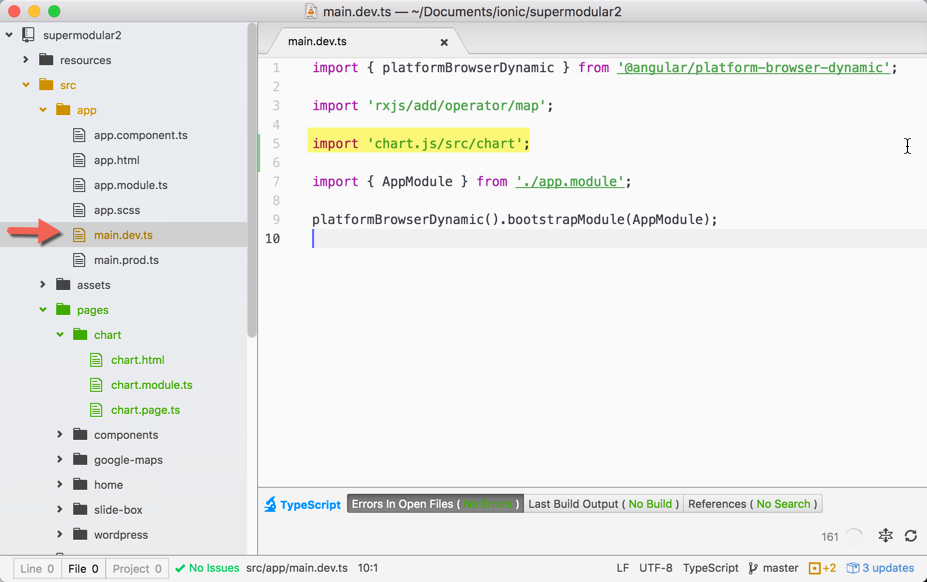Expand the resources folder chevron
Viewport: 927px width, 582px height.
point(25,60)
